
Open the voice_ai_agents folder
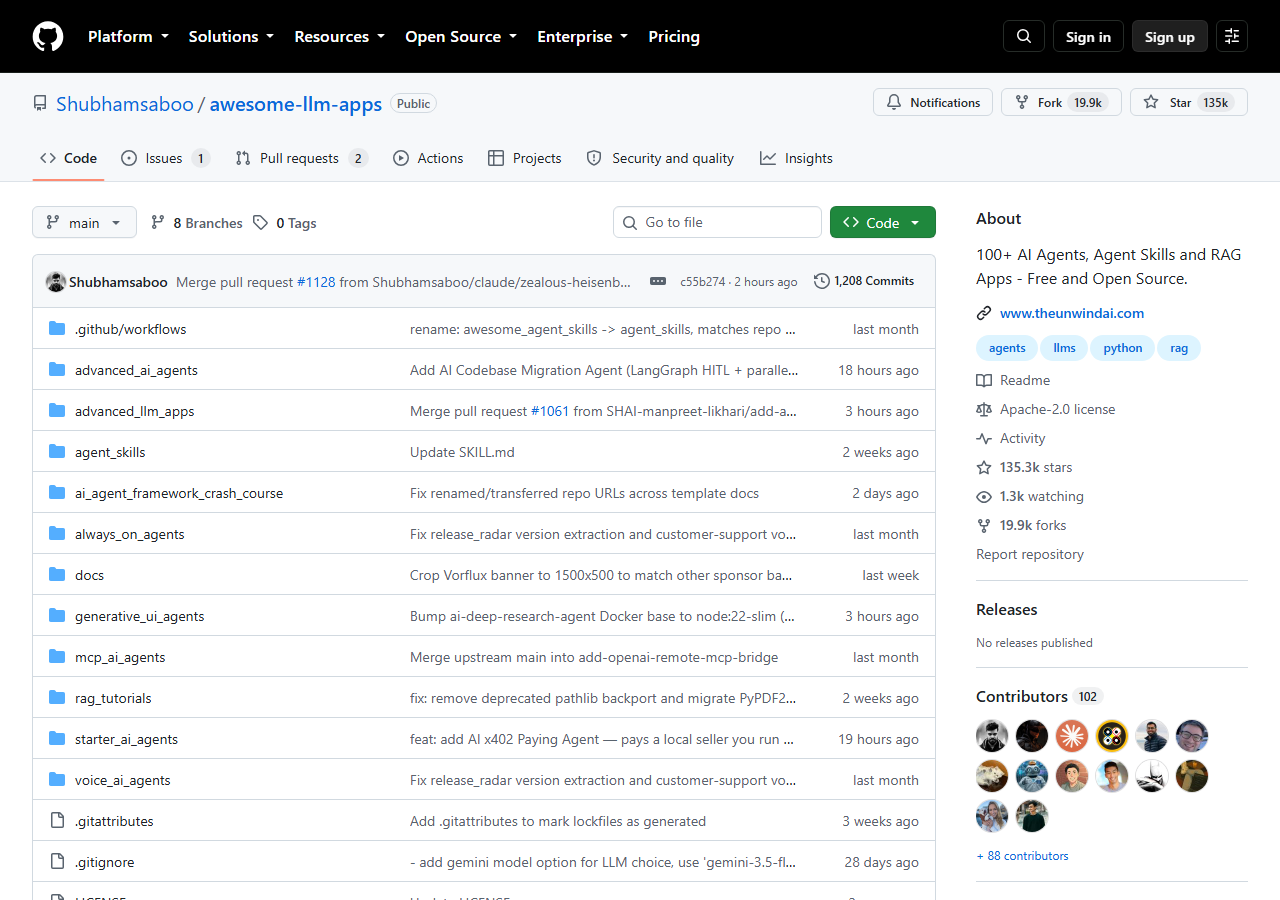click(x=123, y=780)
